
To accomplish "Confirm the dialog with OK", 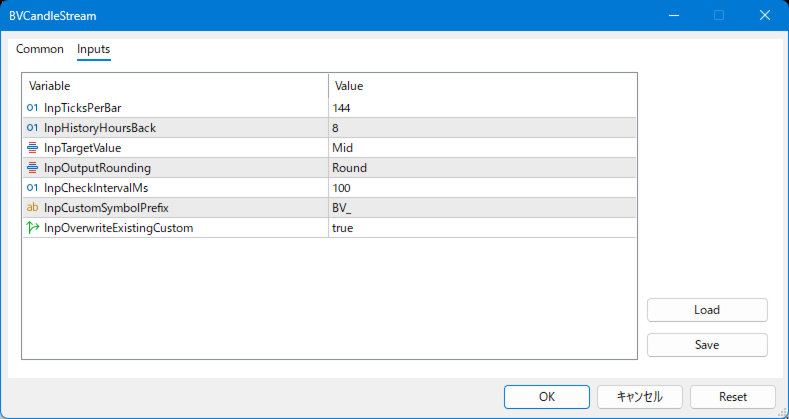I will tap(546, 396).
